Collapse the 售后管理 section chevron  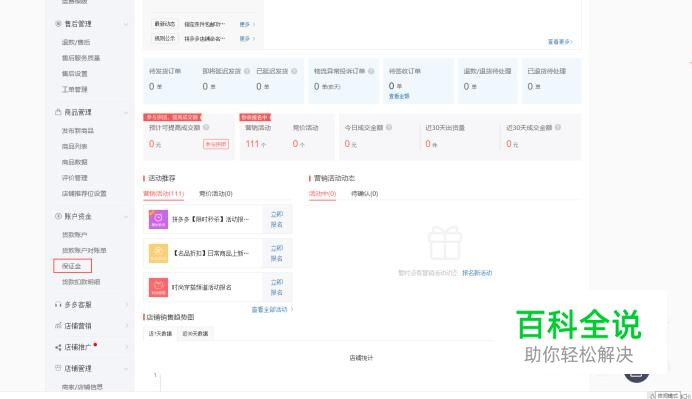(x=126, y=24)
